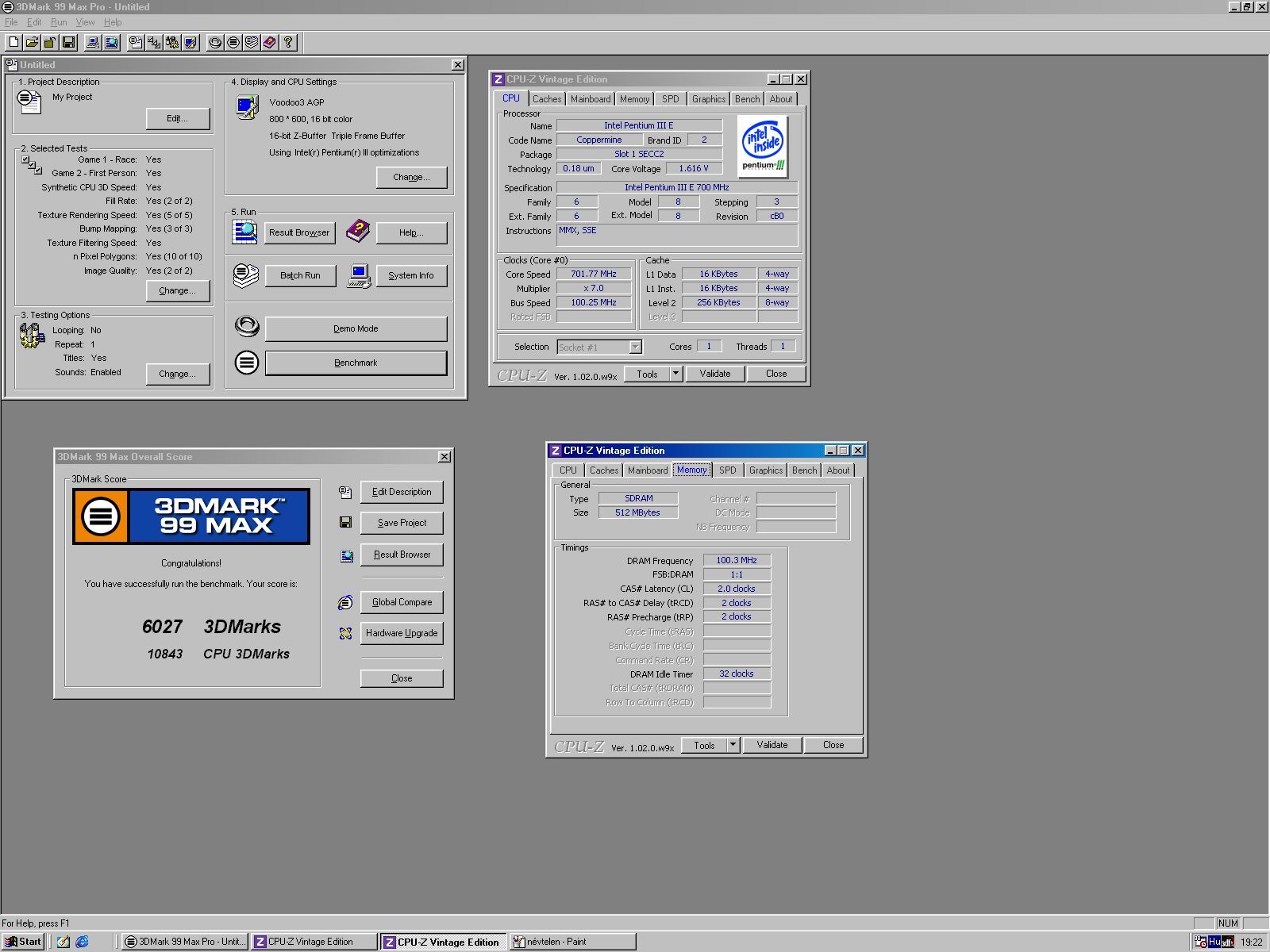
Task: Click the Intel Pentium III logo image
Action: 763,146
